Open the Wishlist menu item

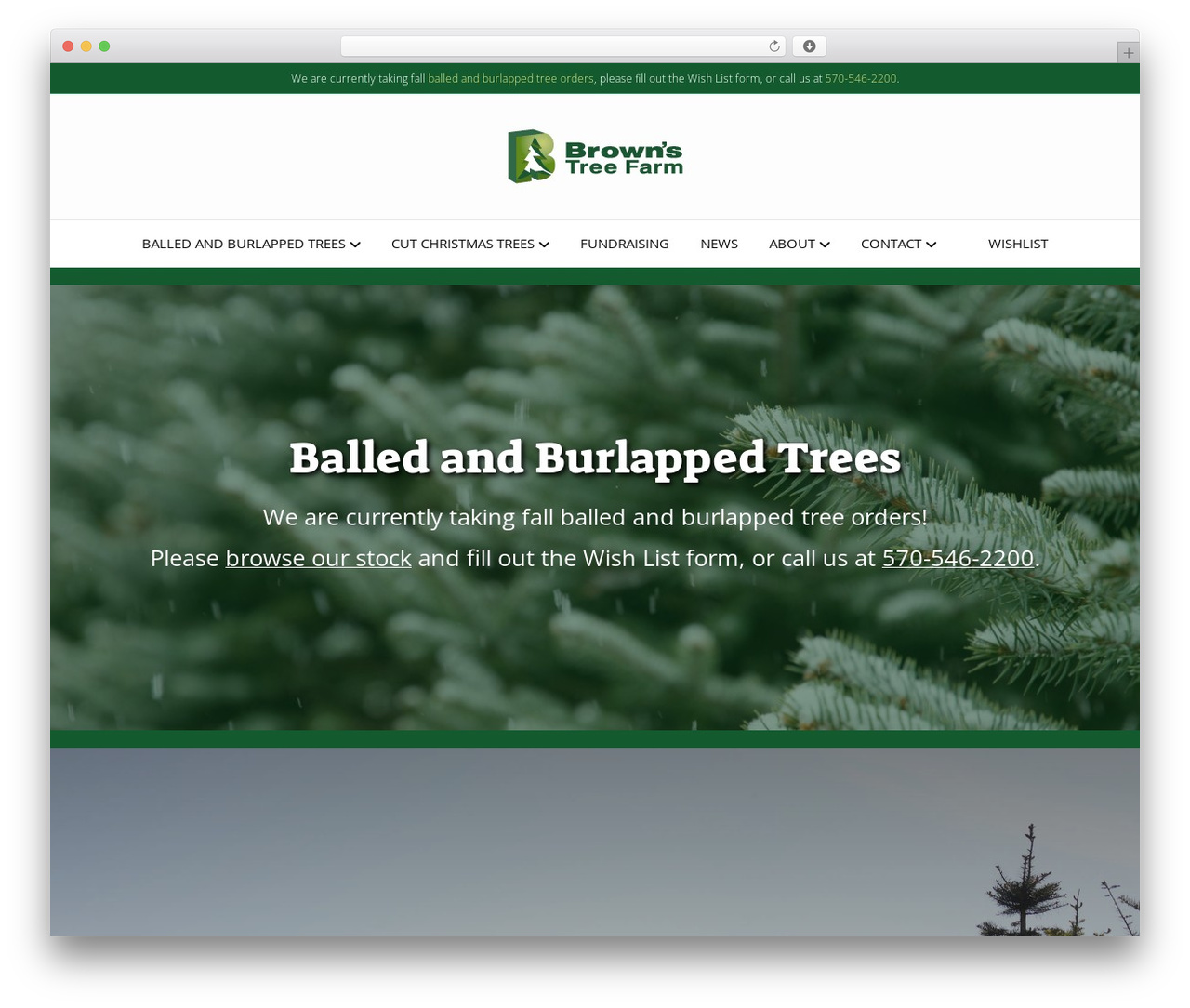1018,244
